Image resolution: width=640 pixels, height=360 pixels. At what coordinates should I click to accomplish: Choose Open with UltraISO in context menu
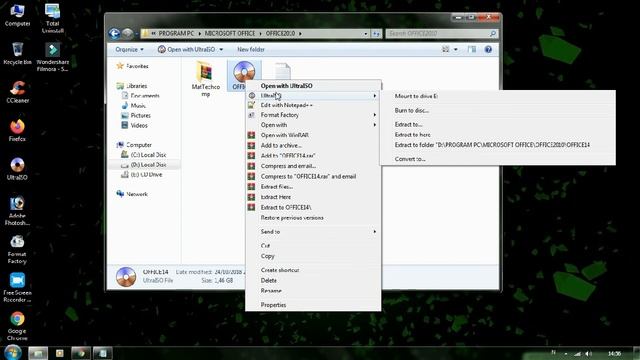tap(313, 86)
